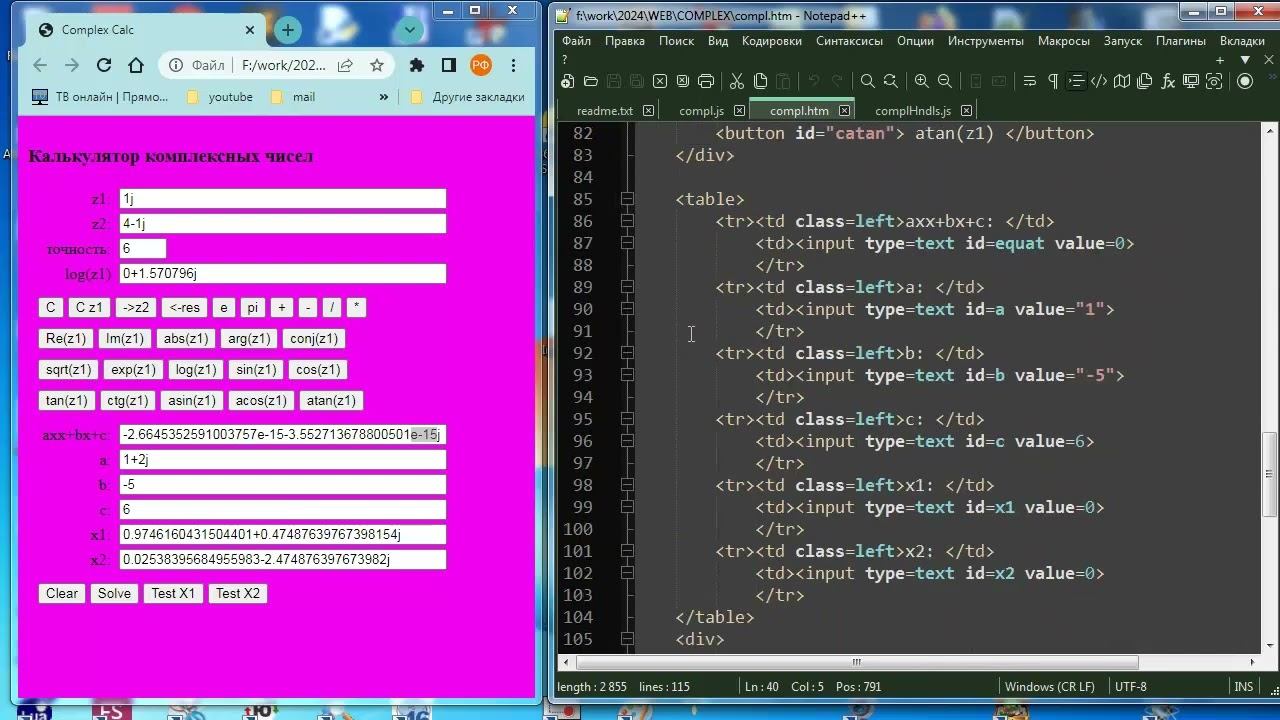Click the sqrt(z1) button
Screen dimensions: 1280x720
click(68, 369)
